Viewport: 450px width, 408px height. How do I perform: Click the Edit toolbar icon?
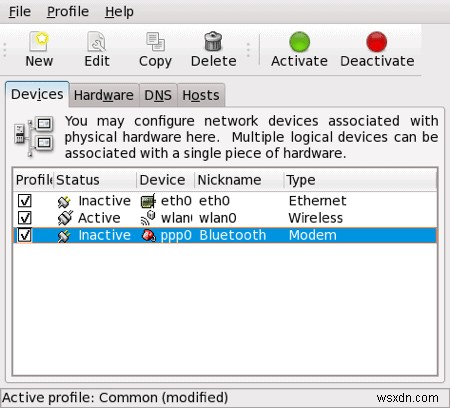pos(96,41)
